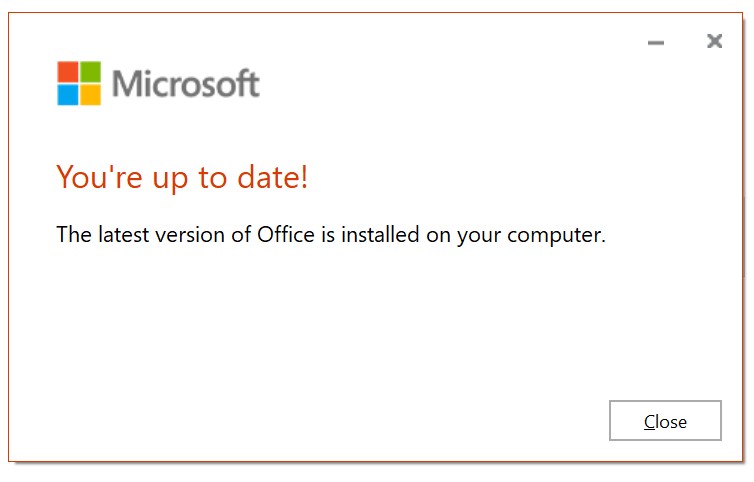The height and width of the screenshot is (482, 754).
Task: Click the word "latest" in the message
Action: [x=124, y=234]
